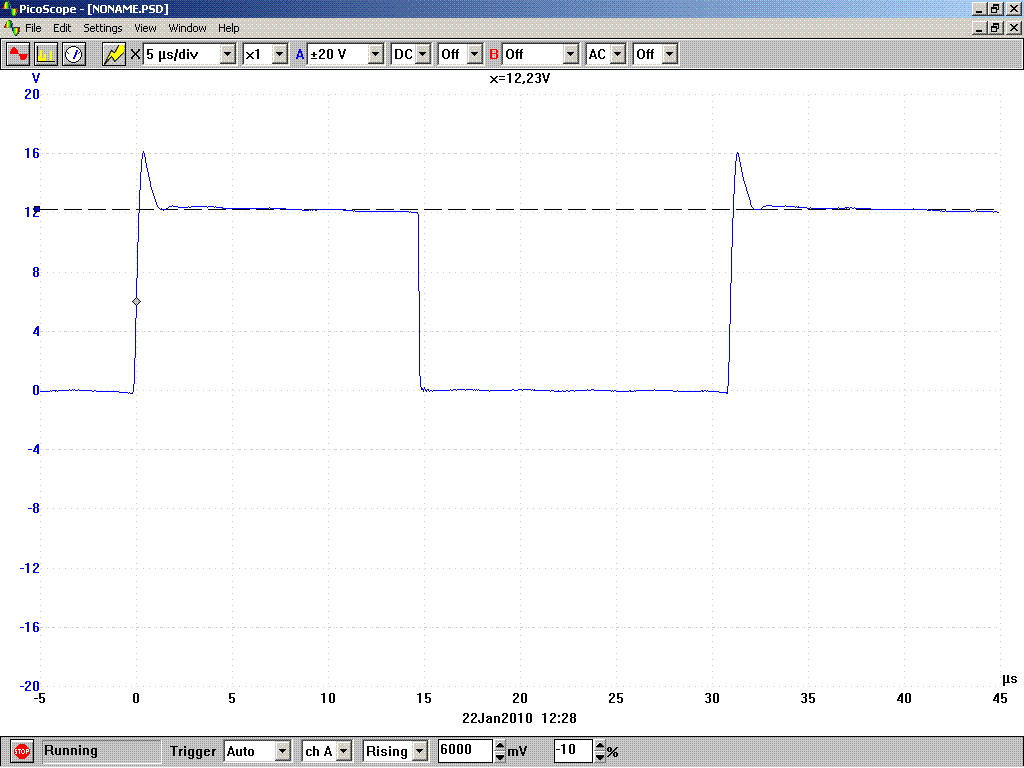Open the Help menu

[x=229, y=28]
